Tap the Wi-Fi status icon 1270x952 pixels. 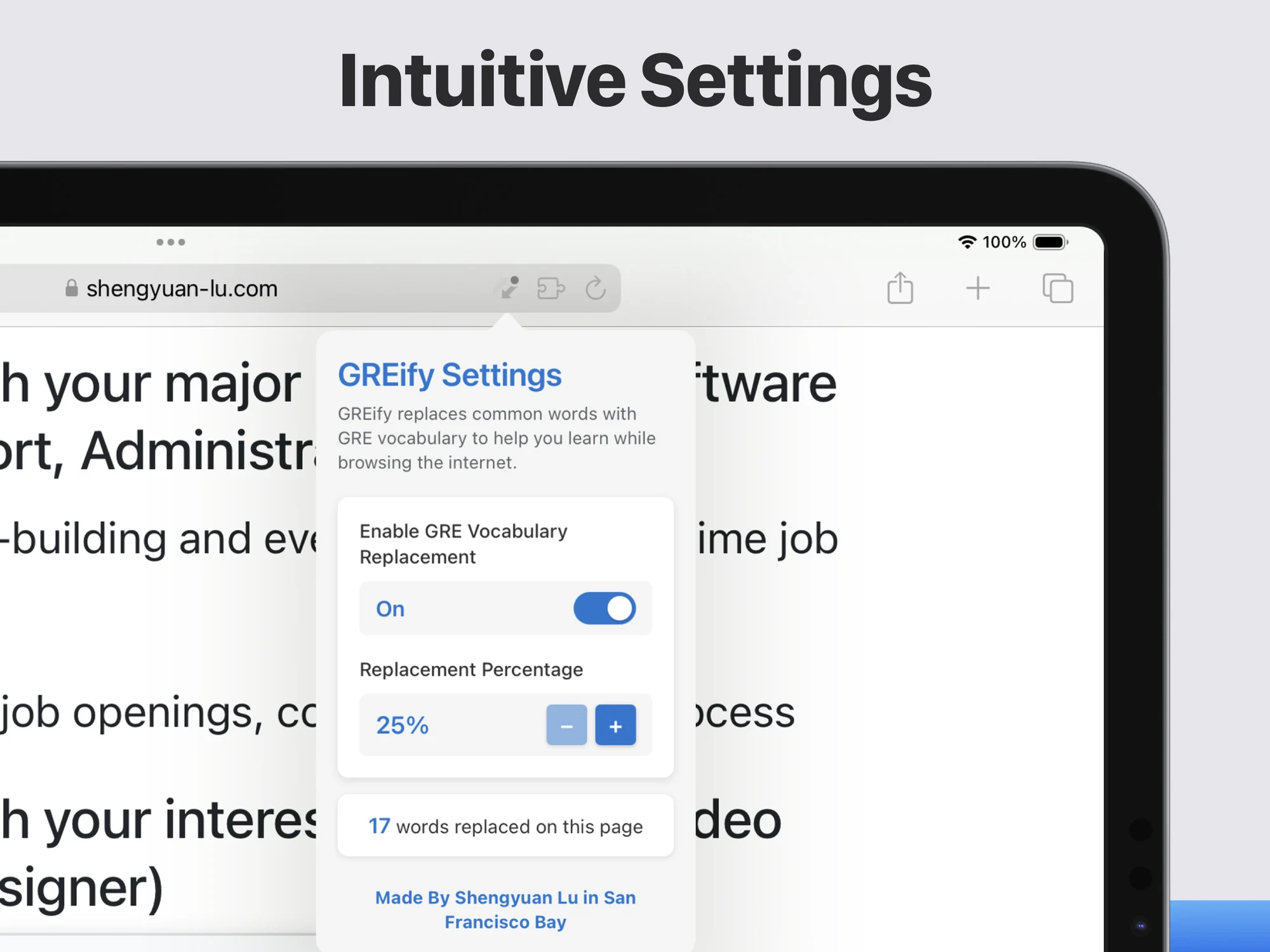pos(967,242)
